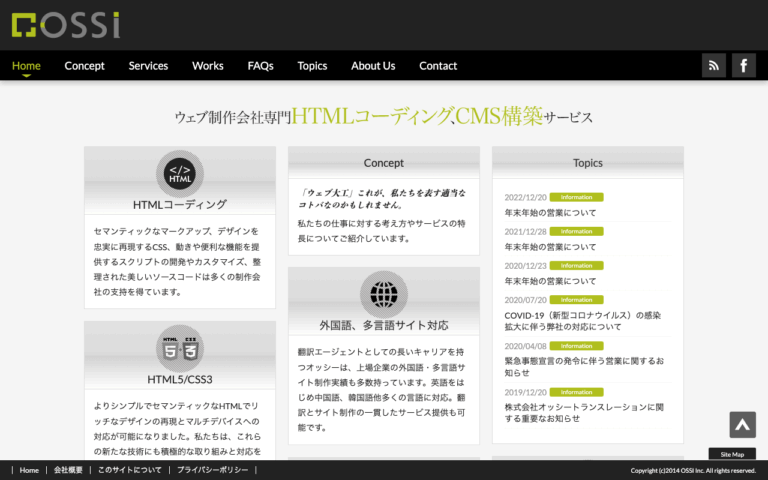The width and height of the screenshot is (768, 480).
Task: Go to the Home nav item
Action: click(26, 66)
